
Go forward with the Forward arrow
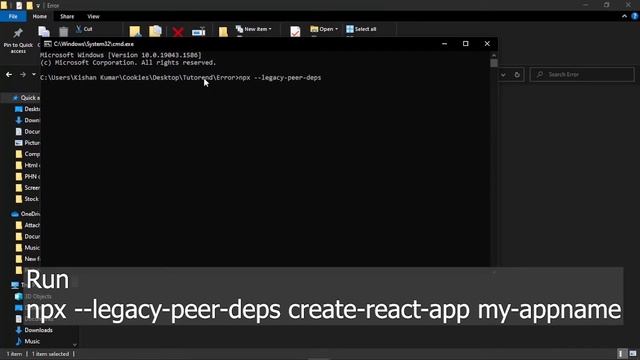pyautogui.click(x=23, y=75)
